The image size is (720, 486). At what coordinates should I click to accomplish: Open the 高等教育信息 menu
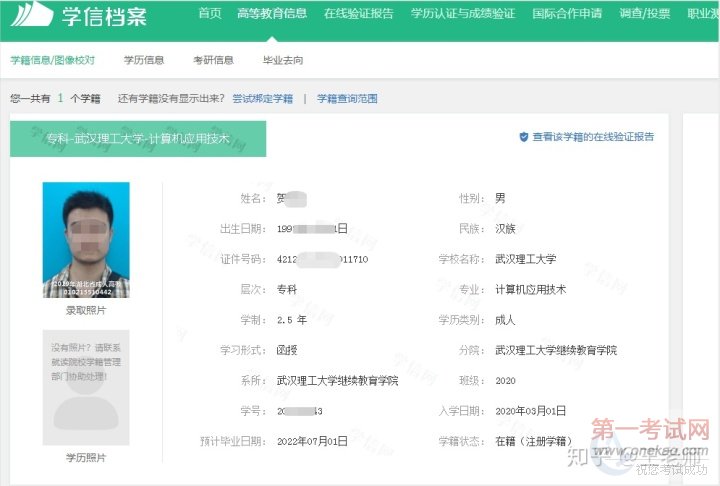(272, 13)
